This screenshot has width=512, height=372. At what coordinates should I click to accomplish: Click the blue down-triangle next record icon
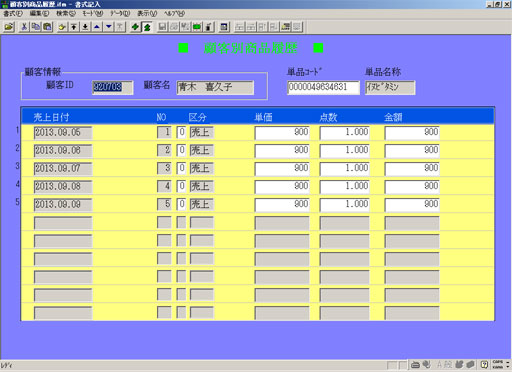click(x=109, y=27)
